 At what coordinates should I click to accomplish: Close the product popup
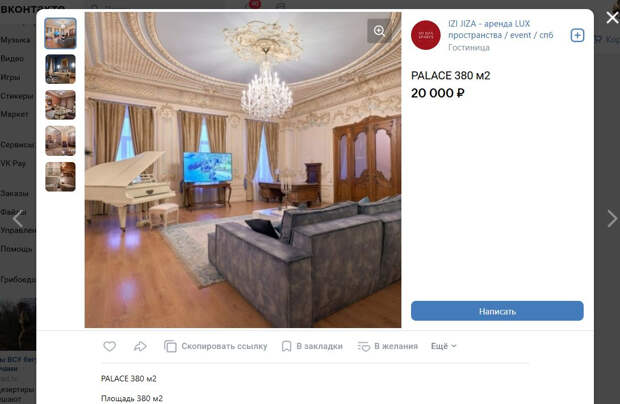[612, 17]
